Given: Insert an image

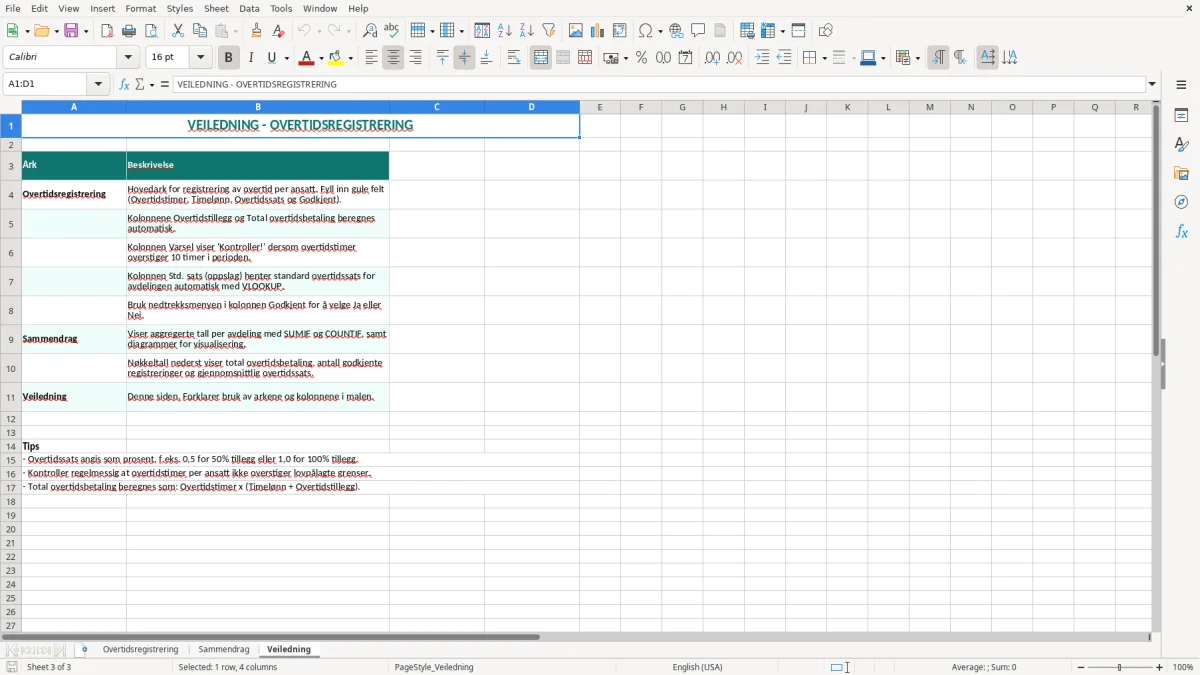Looking at the screenshot, I should [x=576, y=31].
